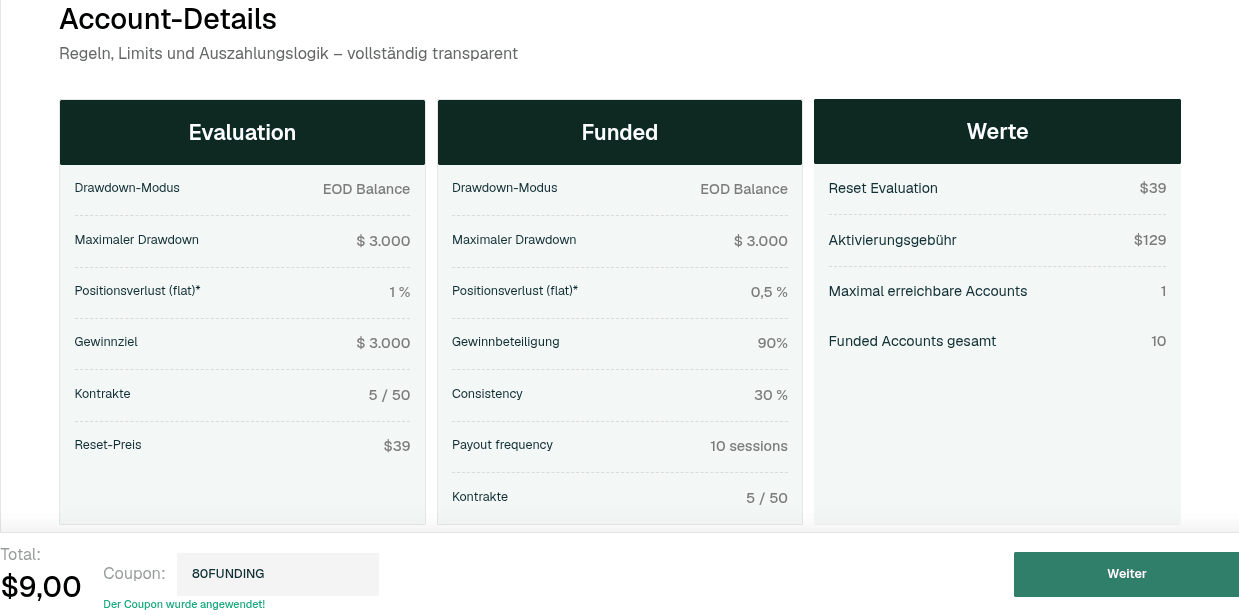
Task: Click Kontrakte label in Evaluation card
Action: point(103,394)
